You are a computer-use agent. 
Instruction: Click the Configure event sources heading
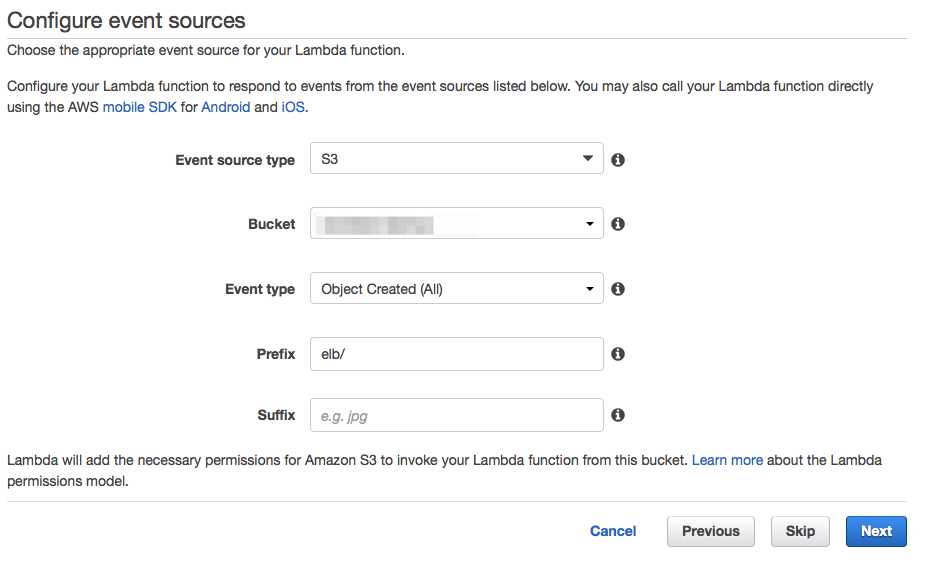pyautogui.click(x=126, y=20)
